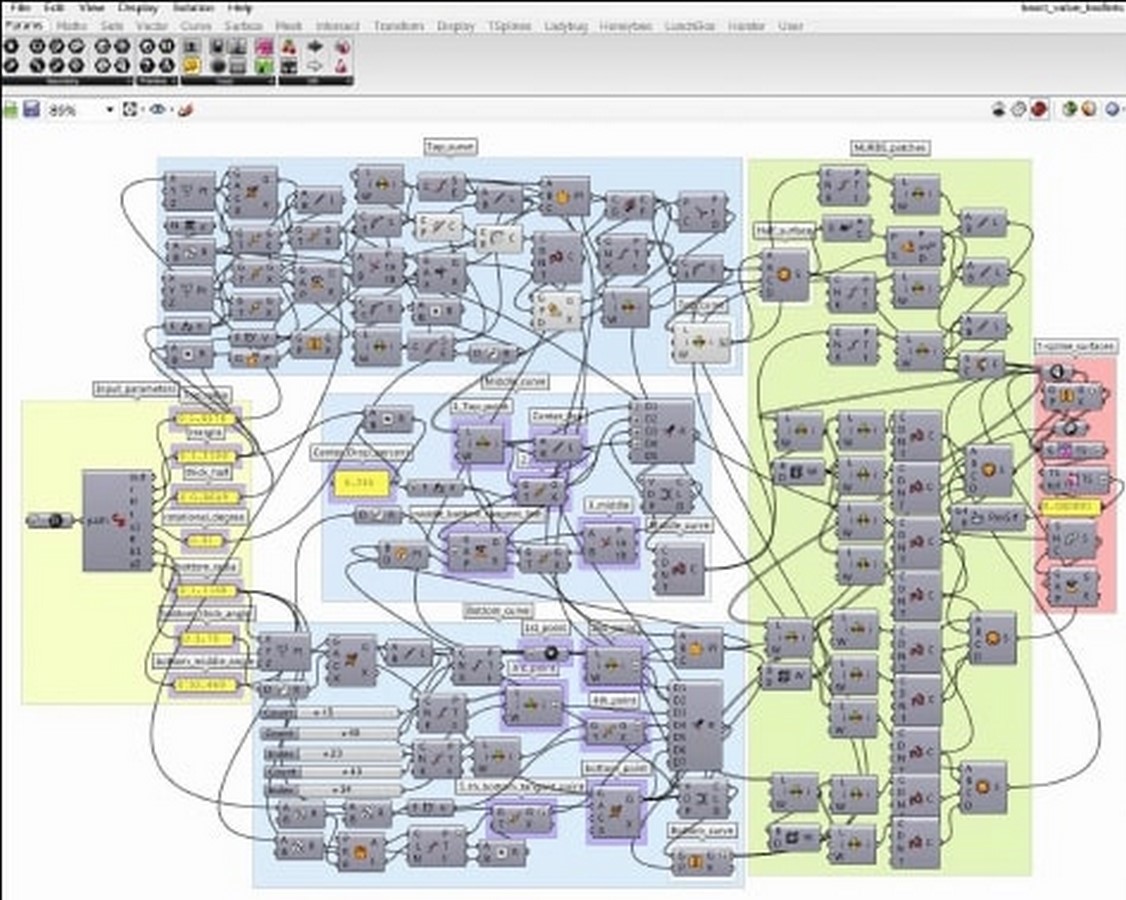This screenshot has height=900, width=1126.
Task: Select the Top_curve group label
Action: click(x=451, y=147)
